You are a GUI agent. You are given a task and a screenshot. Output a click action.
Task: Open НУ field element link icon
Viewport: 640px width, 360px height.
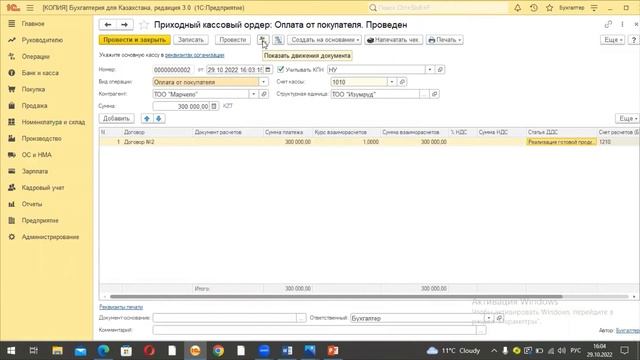click(440, 69)
